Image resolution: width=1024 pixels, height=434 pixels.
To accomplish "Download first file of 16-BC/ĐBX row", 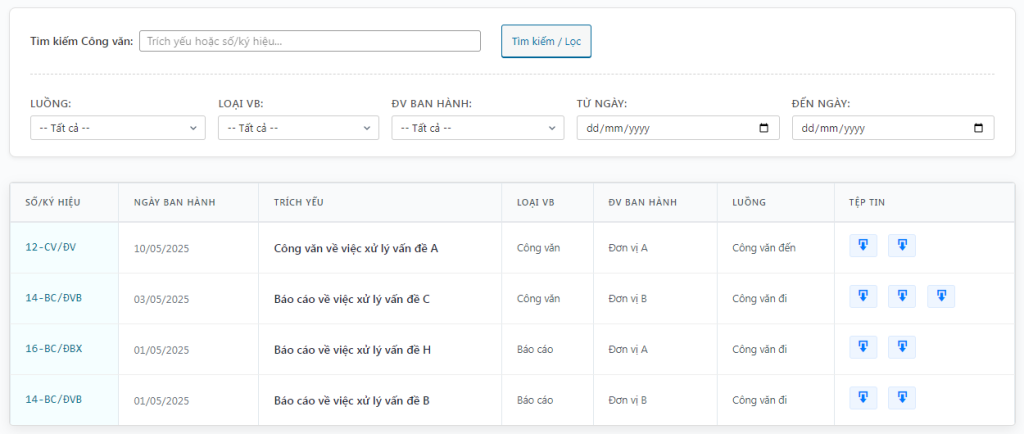I will (863, 347).
